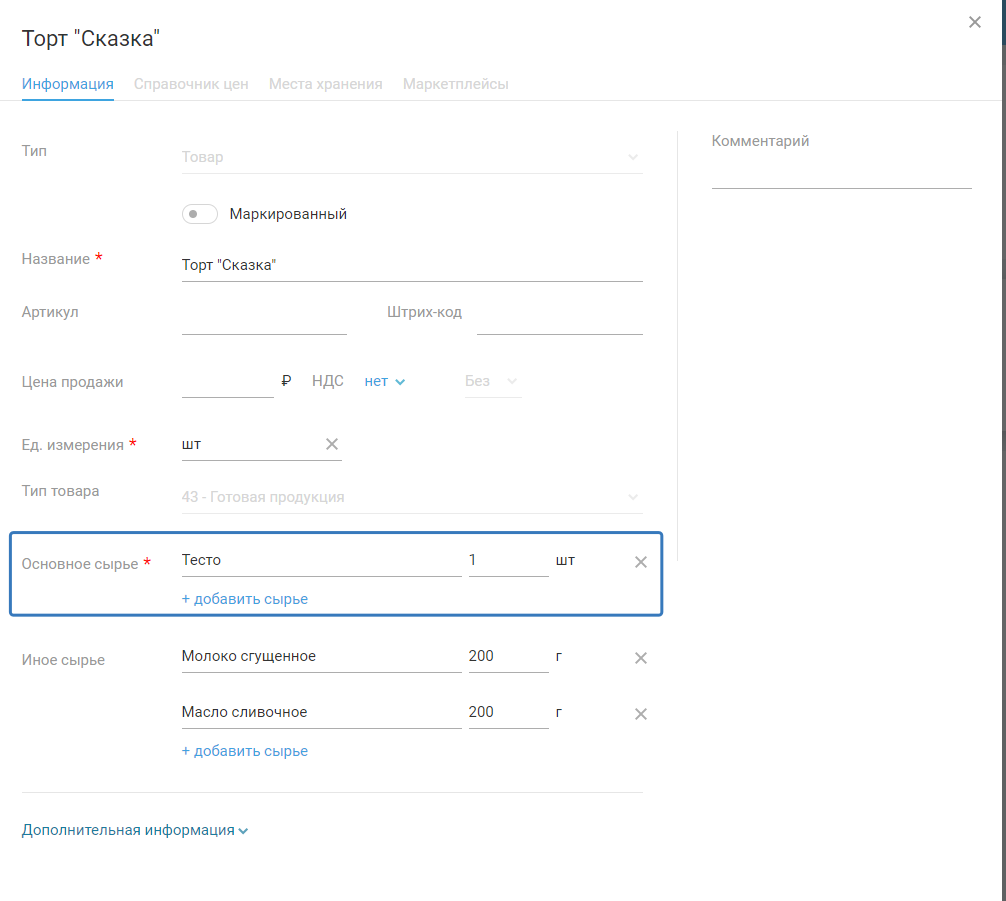1006x901 pixels.
Task: Open the НДС dropdown
Action: pos(385,381)
